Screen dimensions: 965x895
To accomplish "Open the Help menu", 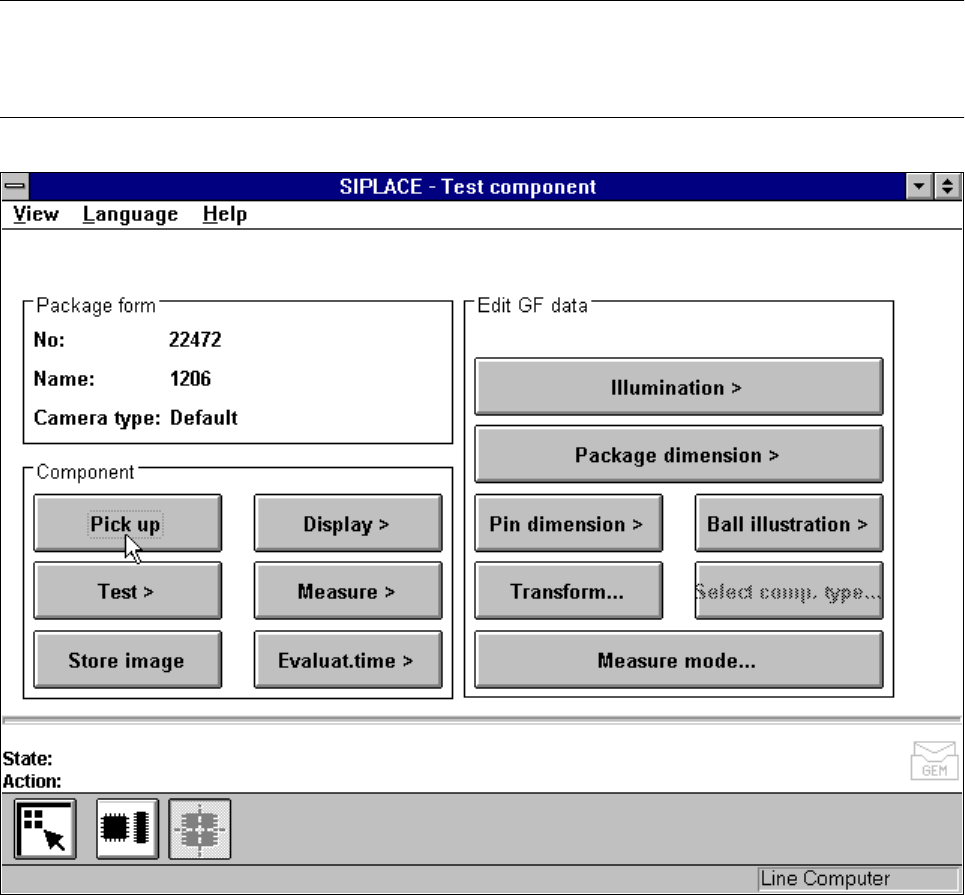I will coord(224,214).
